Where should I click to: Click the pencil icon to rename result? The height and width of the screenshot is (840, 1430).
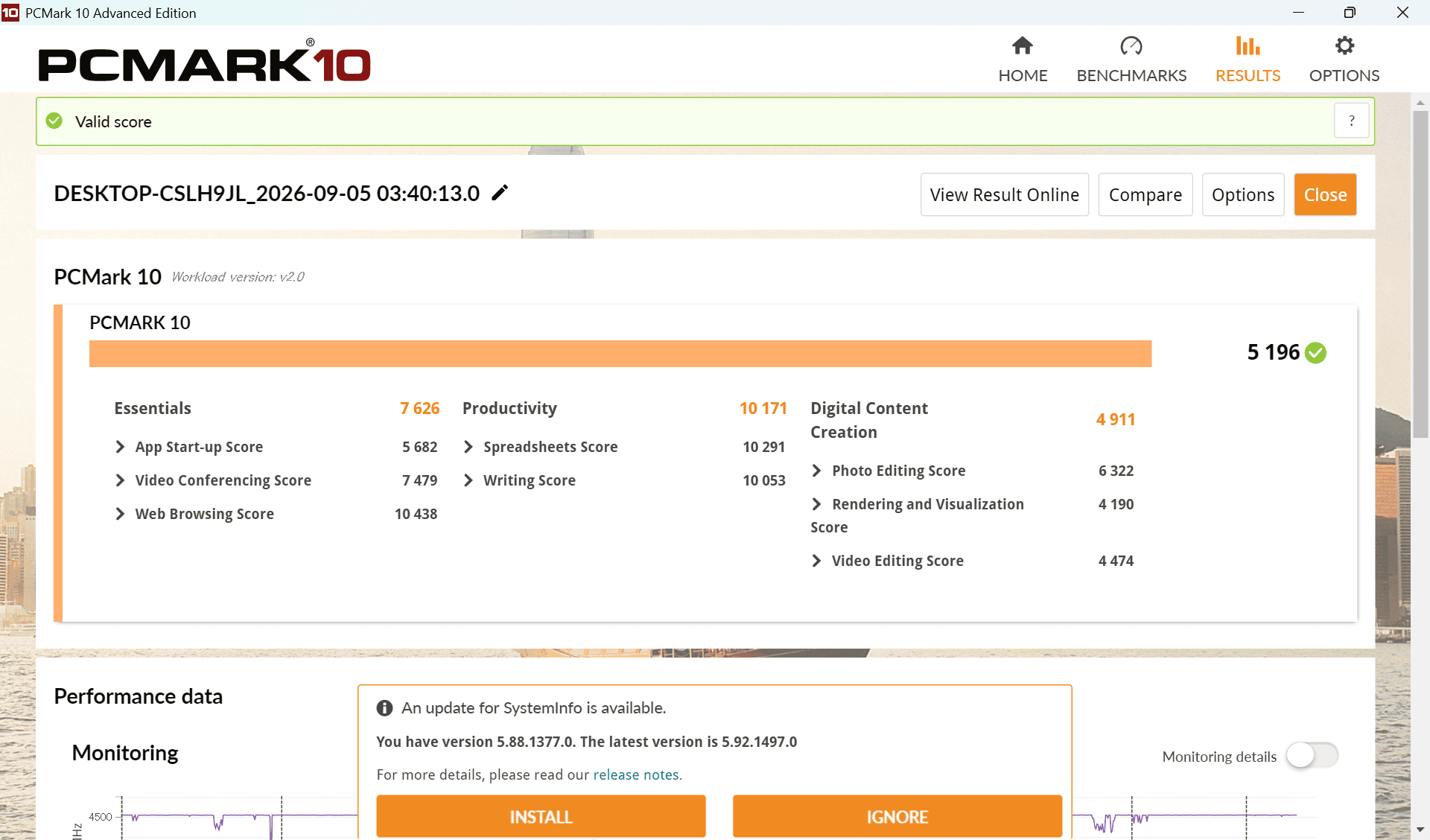coord(500,193)
